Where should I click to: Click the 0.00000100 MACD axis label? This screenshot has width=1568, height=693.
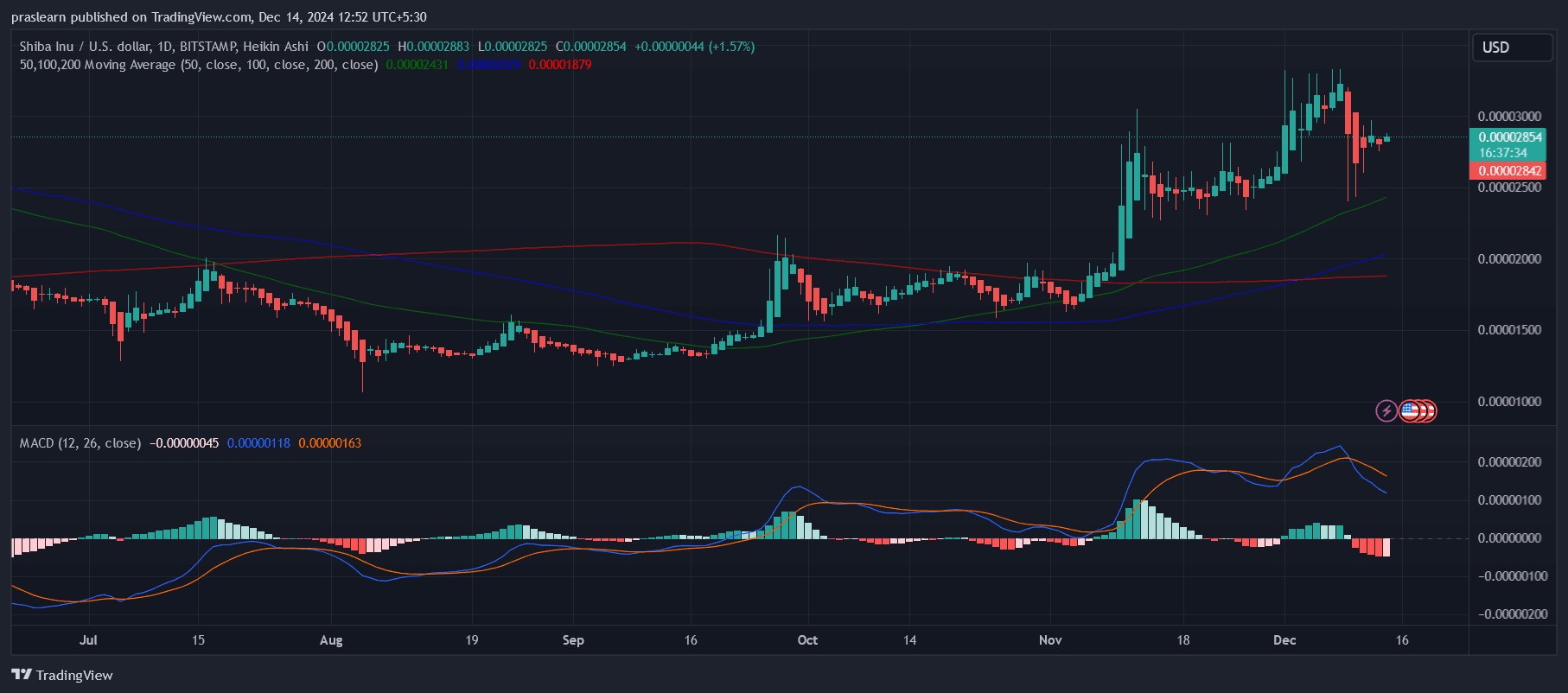(x=1509, y=500)
